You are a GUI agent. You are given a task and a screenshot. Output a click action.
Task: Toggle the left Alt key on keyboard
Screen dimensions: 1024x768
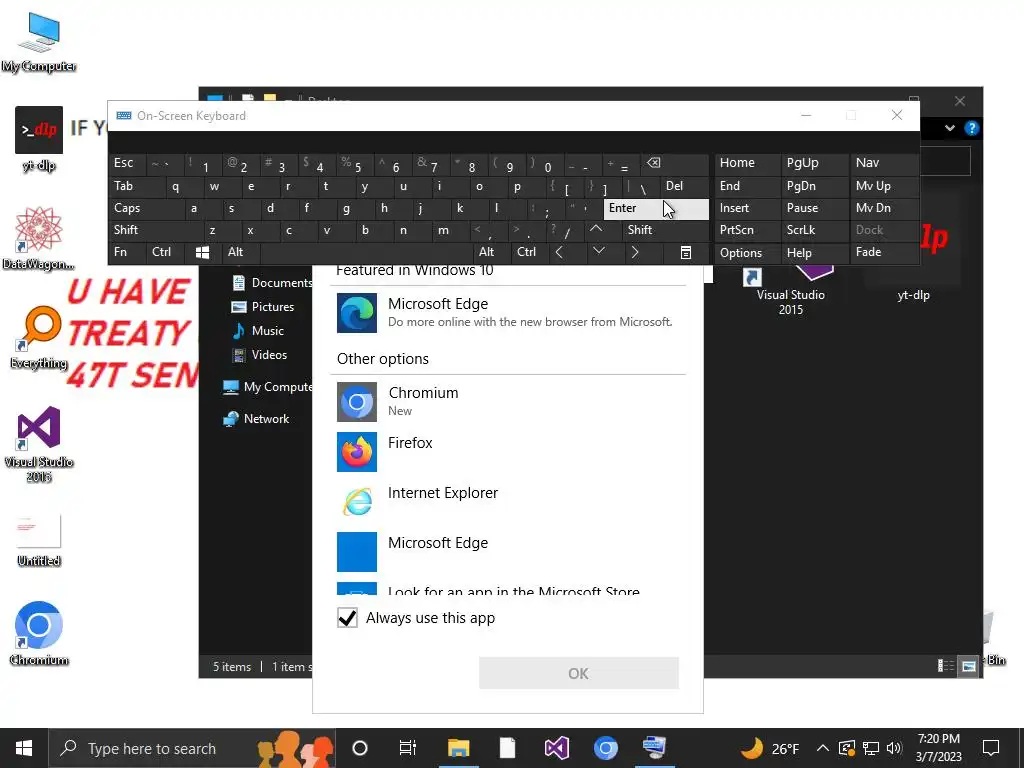[x=240, y=252]
